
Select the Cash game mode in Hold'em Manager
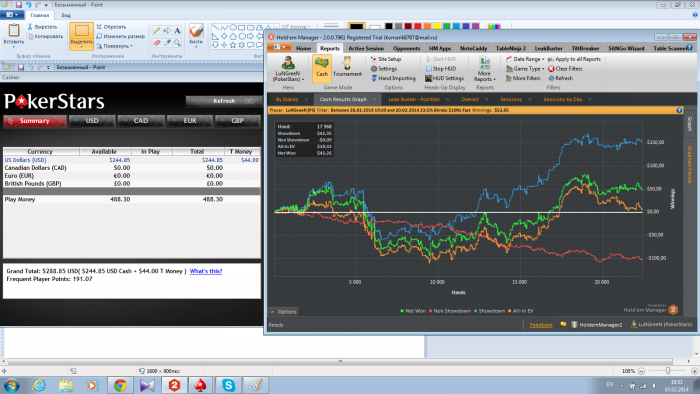321,68
